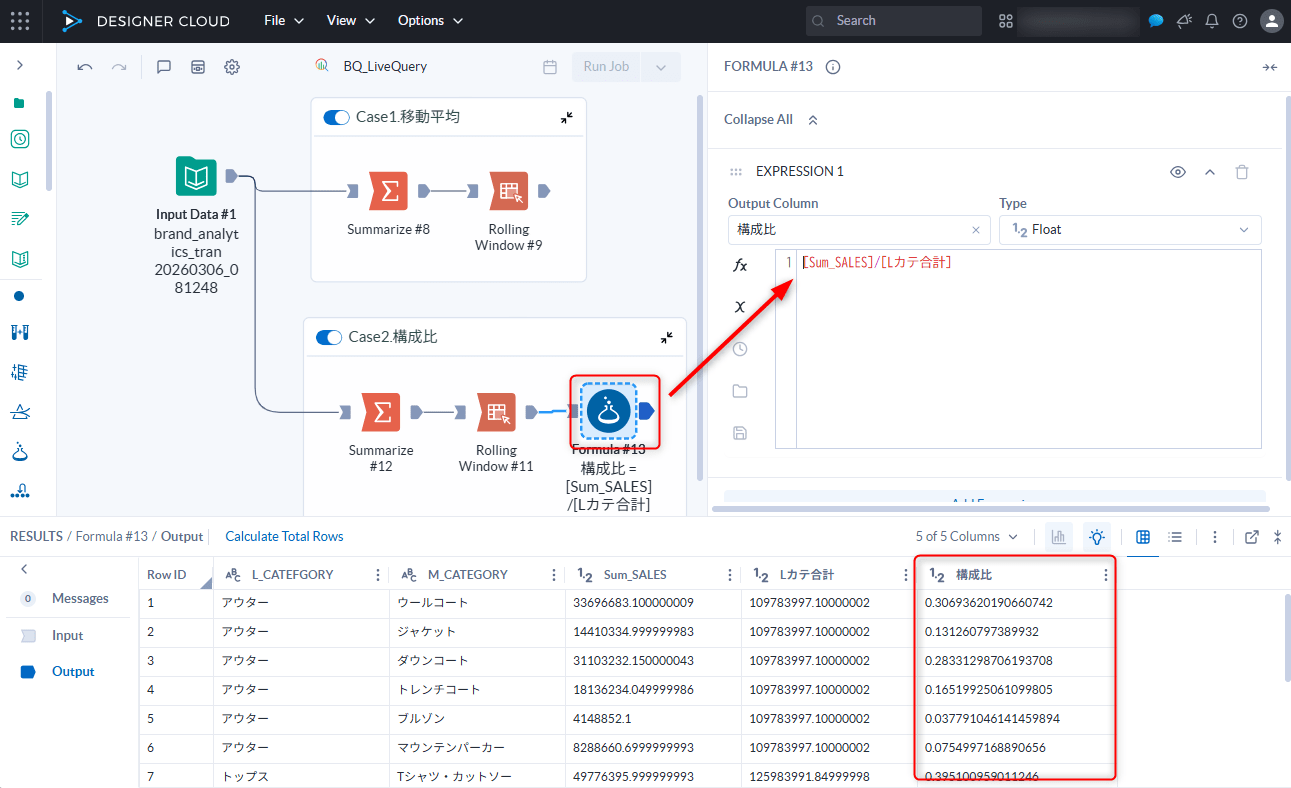Screen dimensions: 1291x788
Task: Toggle the expression preview eye icon
Action: [1178, 172]
